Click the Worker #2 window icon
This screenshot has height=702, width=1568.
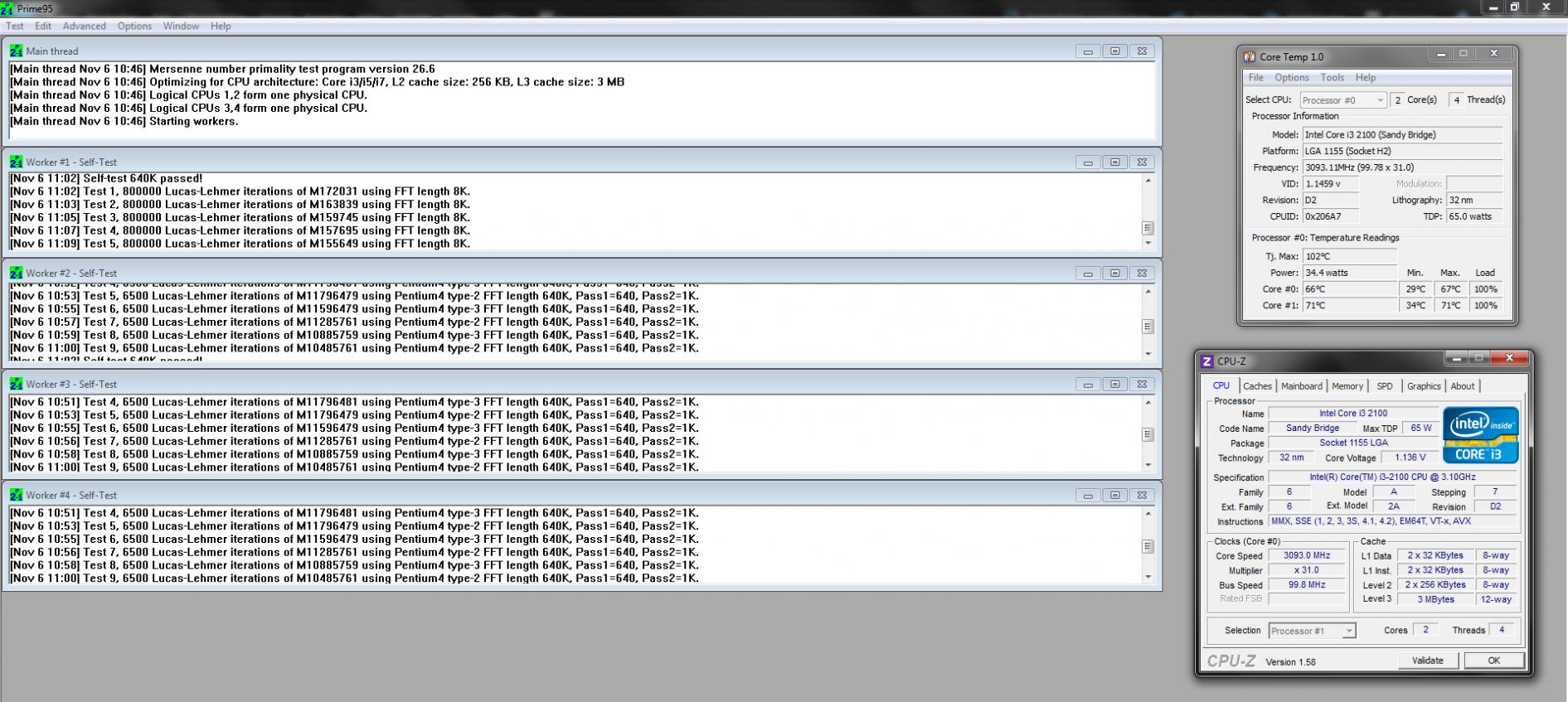[x=17, y=273]
